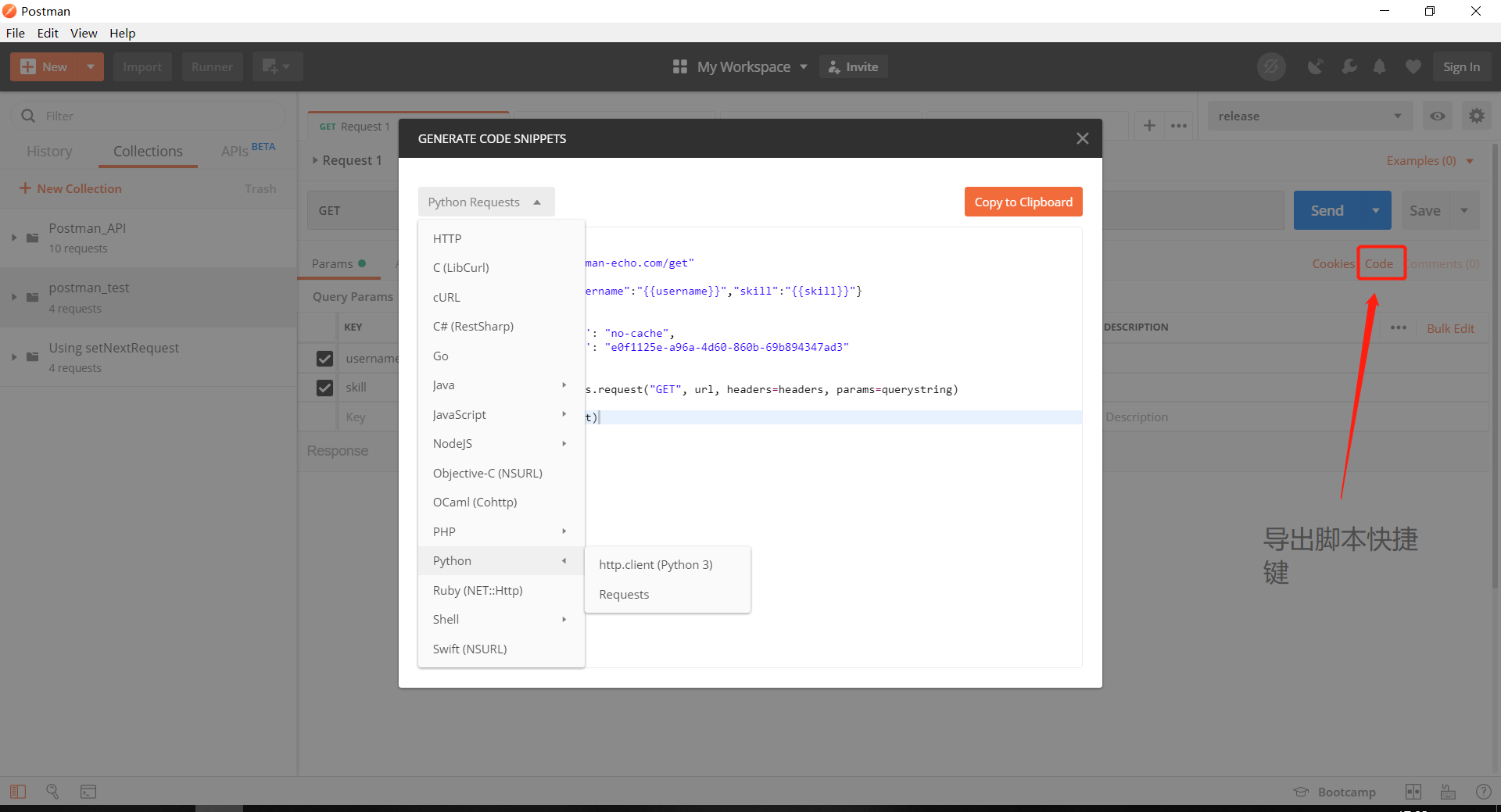
Task: Click the New button plus icon
Action: pos(28,66)
